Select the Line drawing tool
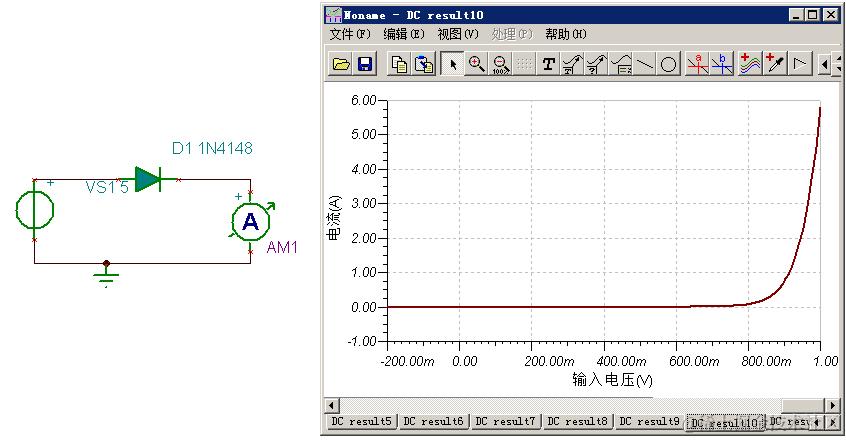 (x=645, y=64)
